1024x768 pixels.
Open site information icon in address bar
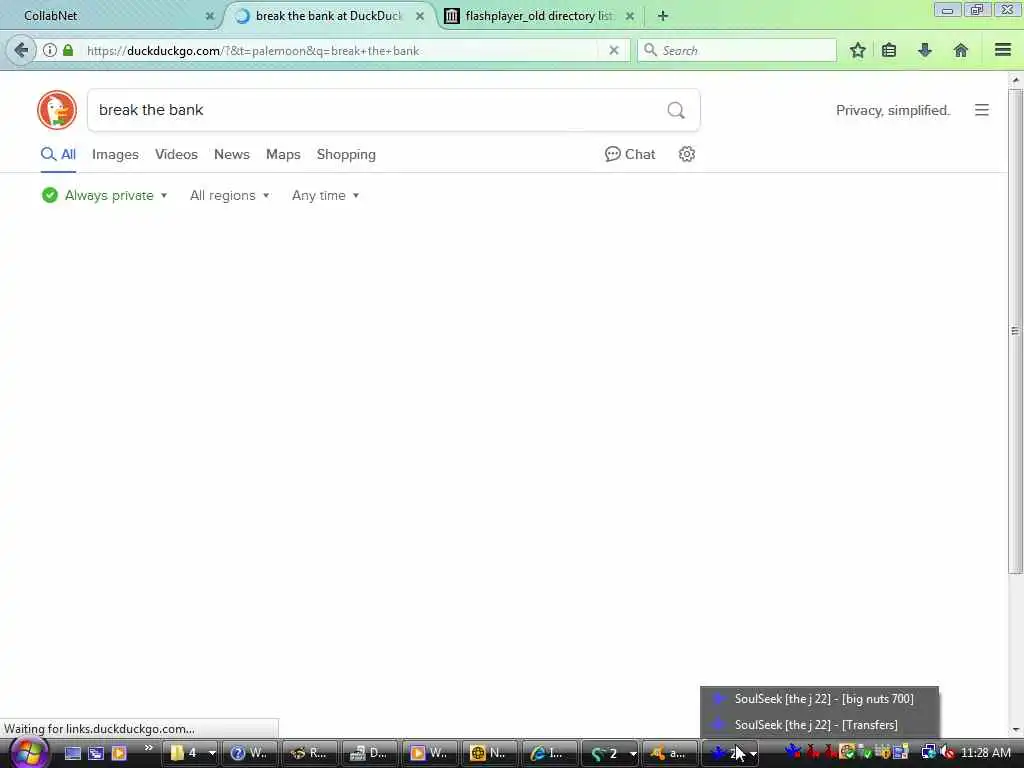pos(50,50)
